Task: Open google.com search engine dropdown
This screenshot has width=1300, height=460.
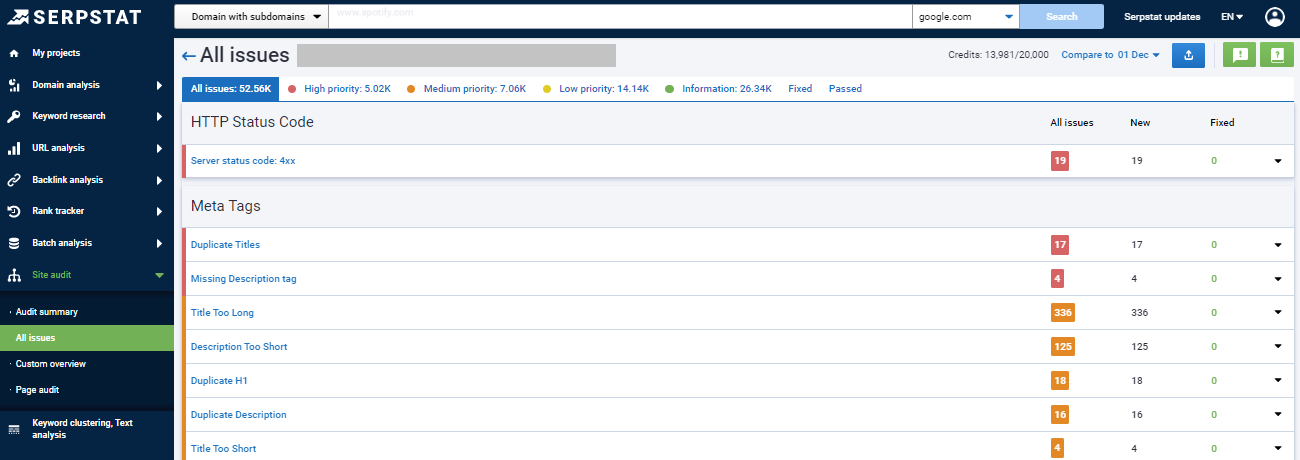Action: (x=965, y=16)
